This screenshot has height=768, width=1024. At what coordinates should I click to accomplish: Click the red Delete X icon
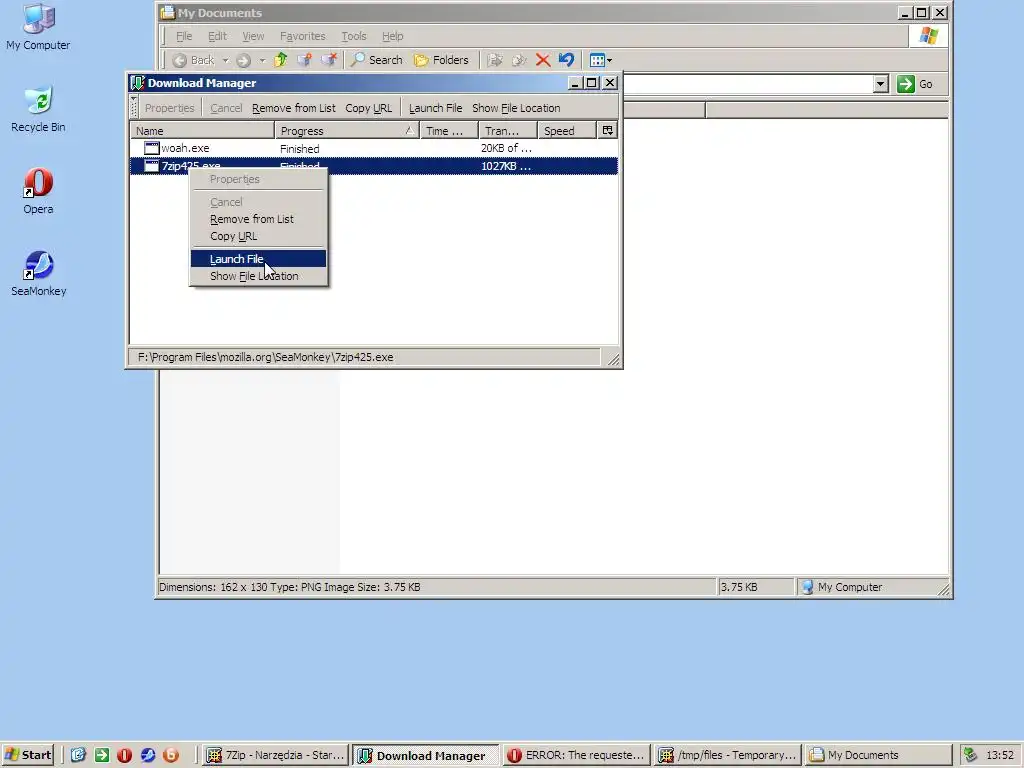[x=543, y=60]
